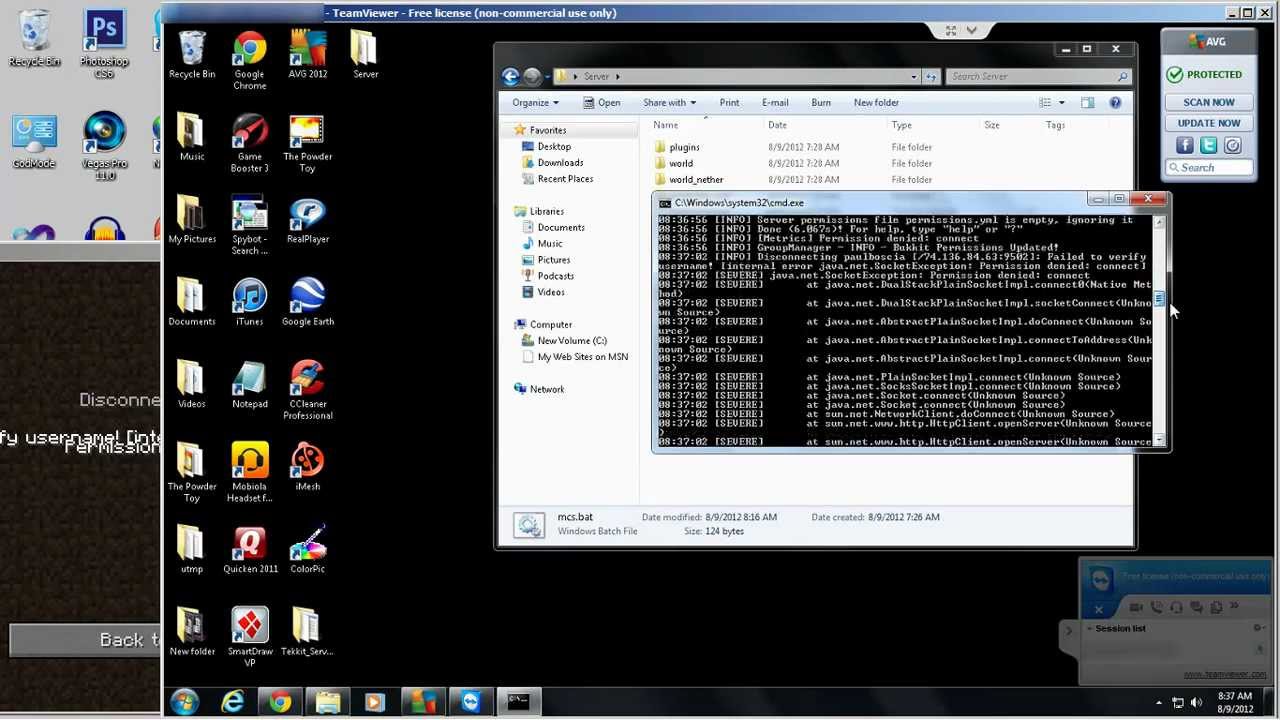This screenshot has height=720, width=1280.
Task: Select Network in the navigation pane
Action: click(x=547, y=389)
